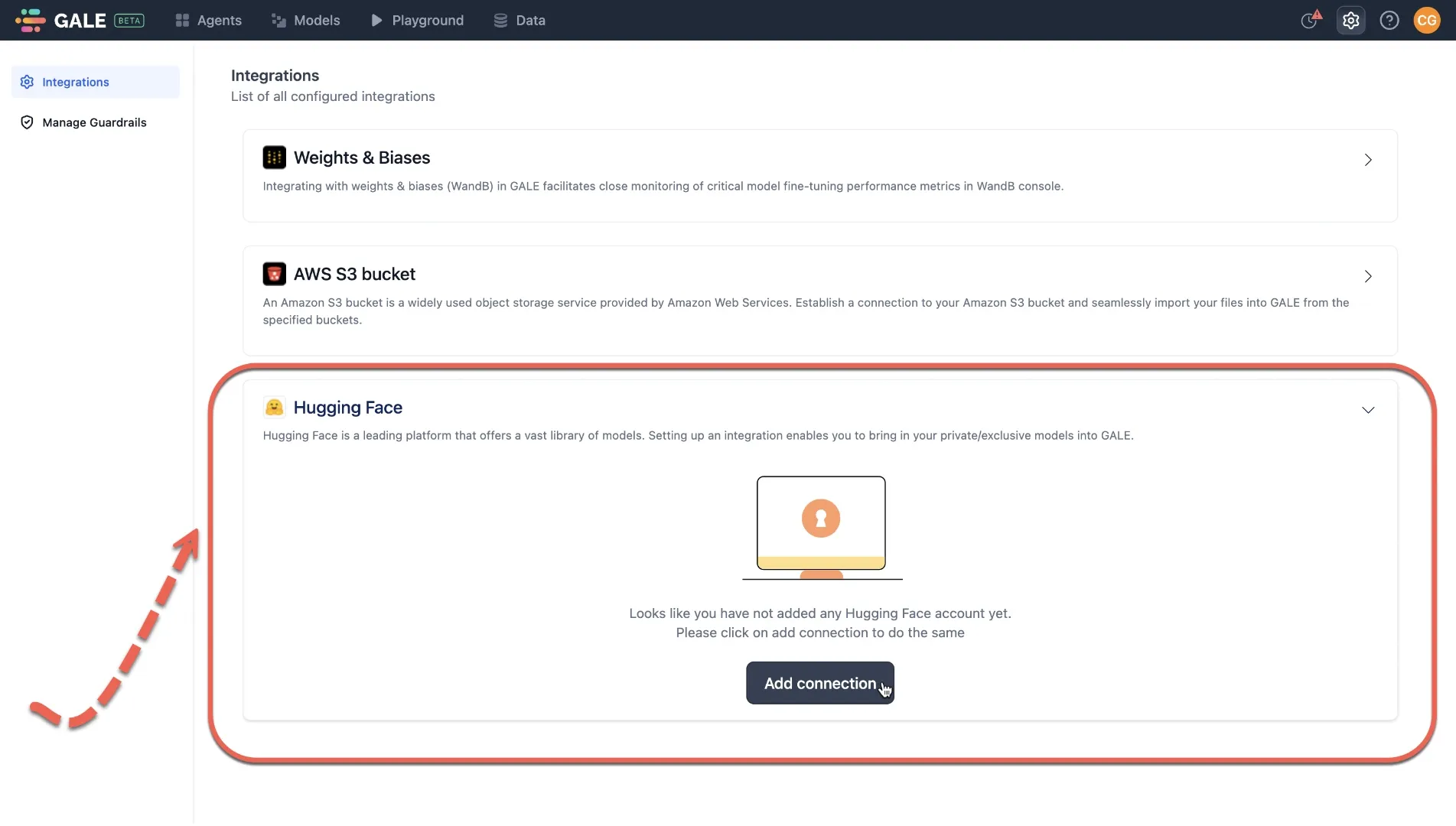Image resolution: width=1456 pixels, height=826 pixels.
Task: Click the Add connection button
Action: coord(820,683)
